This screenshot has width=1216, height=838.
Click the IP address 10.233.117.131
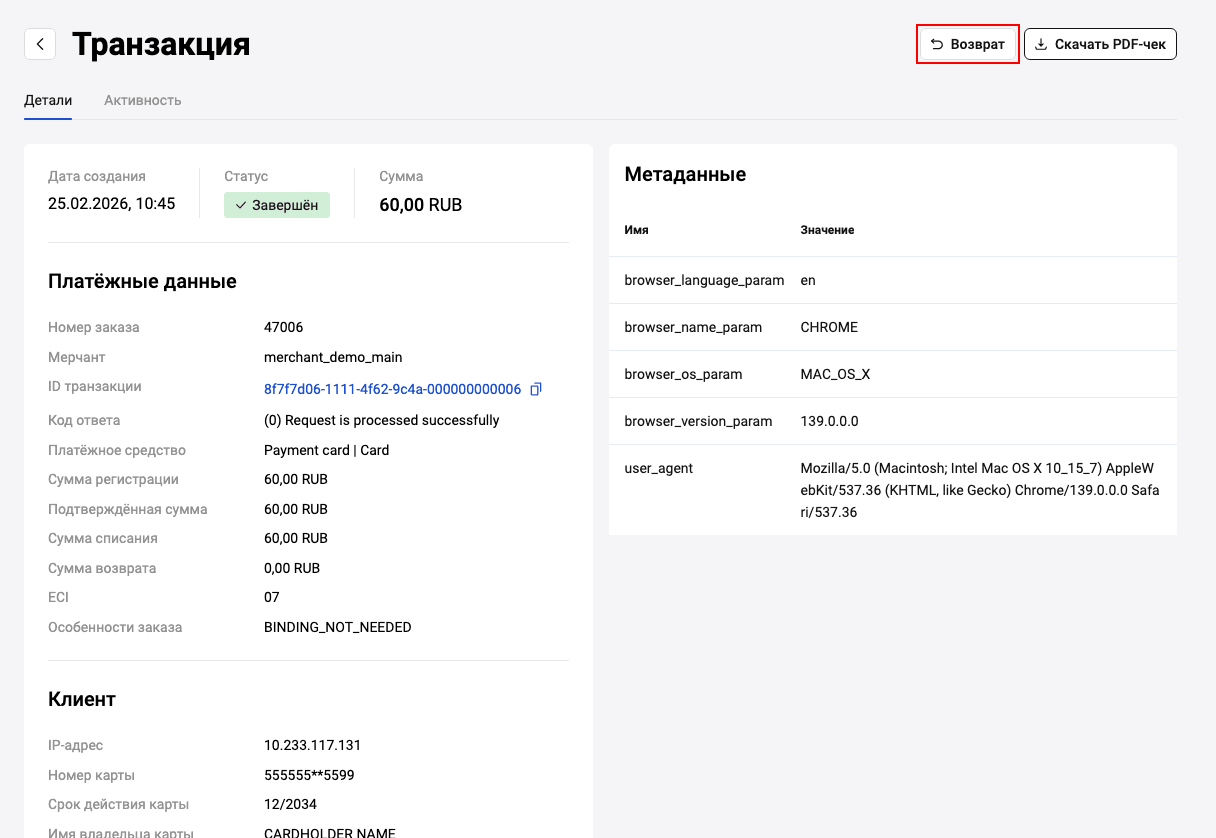click(313, 745)
